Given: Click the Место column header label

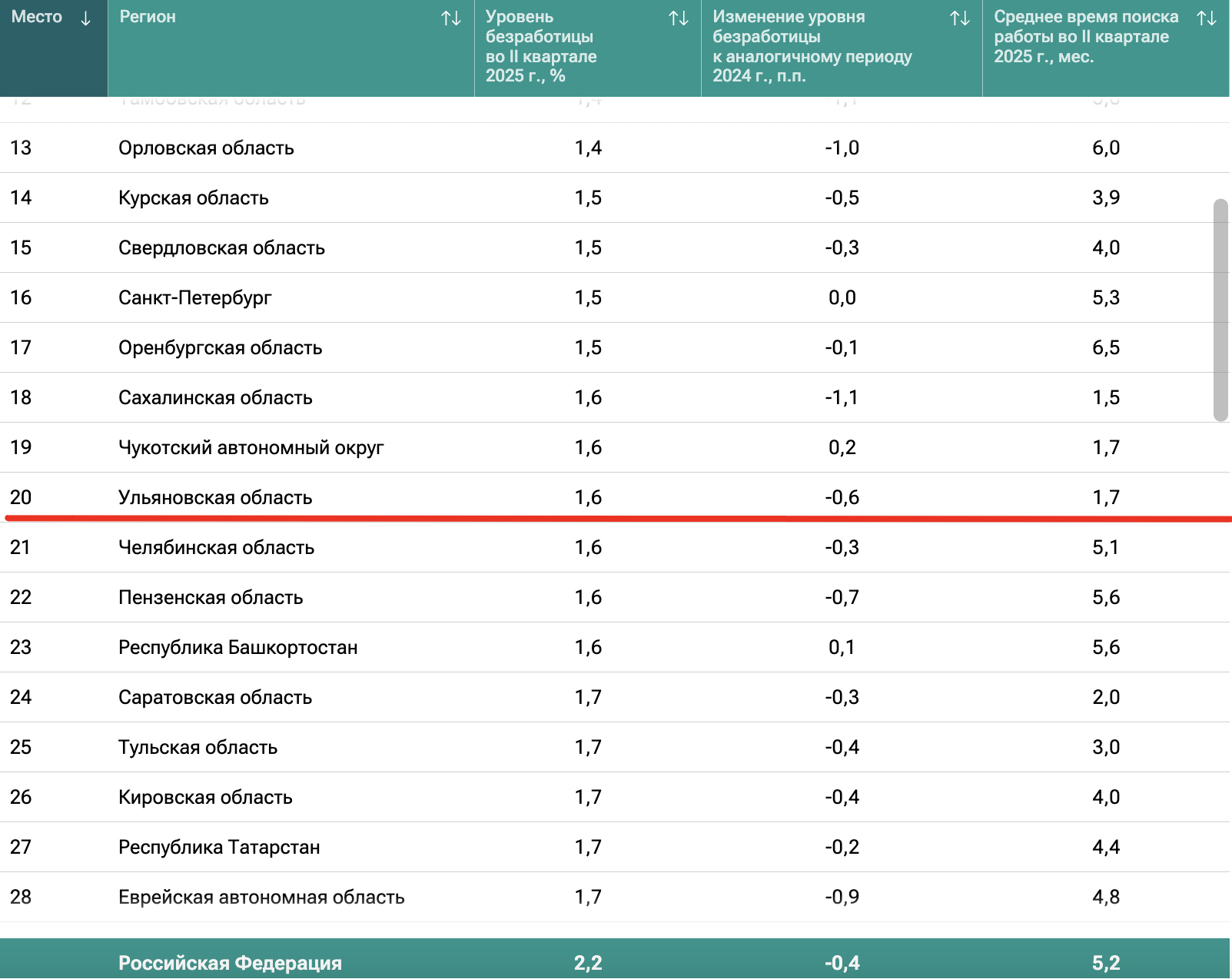Looking at the screenshot, I should (37, 17).
